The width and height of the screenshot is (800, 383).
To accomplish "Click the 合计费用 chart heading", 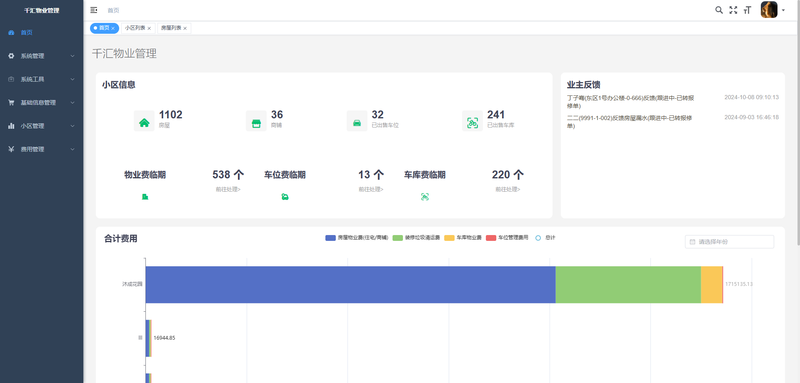I will pos(120,238).
